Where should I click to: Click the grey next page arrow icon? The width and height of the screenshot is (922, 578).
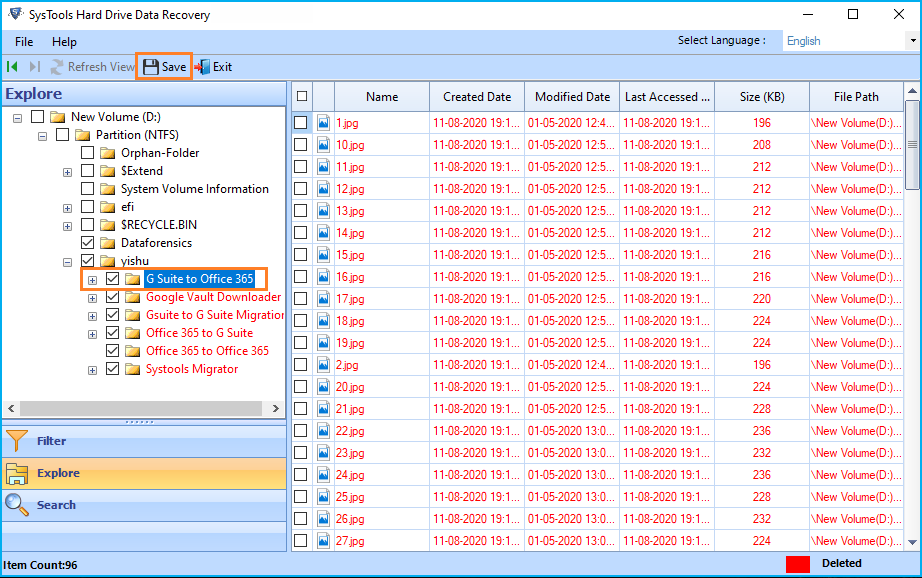35,67
